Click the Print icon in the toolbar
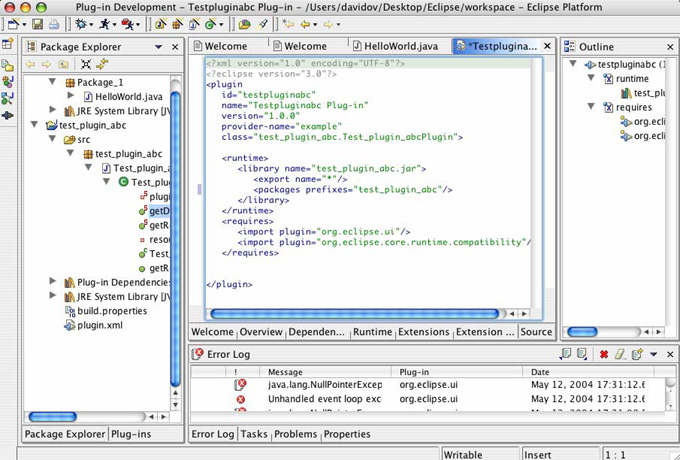This screenshot has height=460, width=680. (55, 23)
